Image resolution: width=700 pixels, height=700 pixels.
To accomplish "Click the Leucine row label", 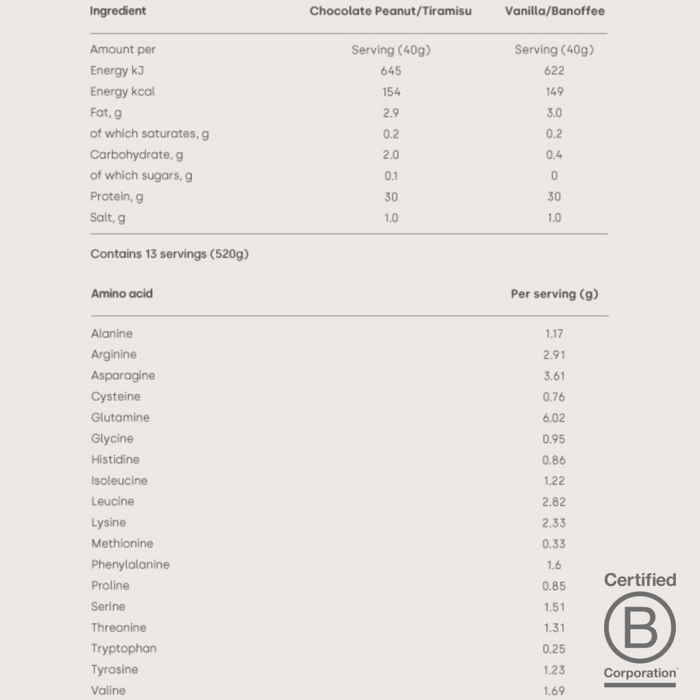I will pyautogui.click(x=112, y=502).
